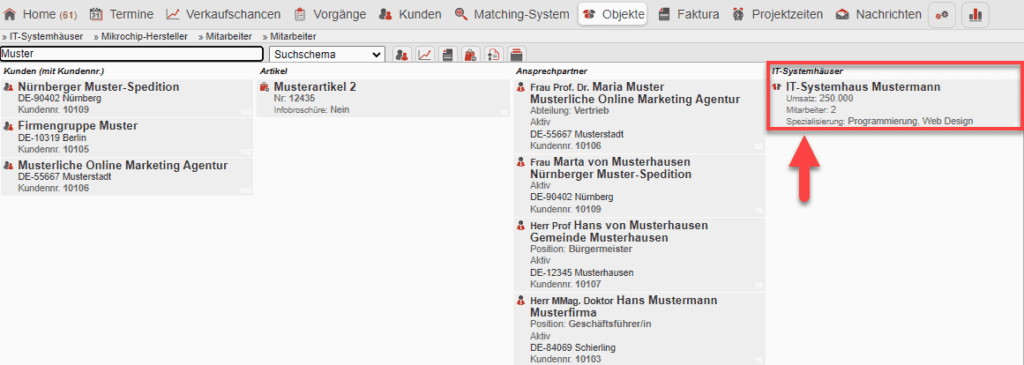Follow the IT-Systemhäuser breadcrumb link
Image resolution: width=1024 pixels, height=365 pixels.
(44, 37)
